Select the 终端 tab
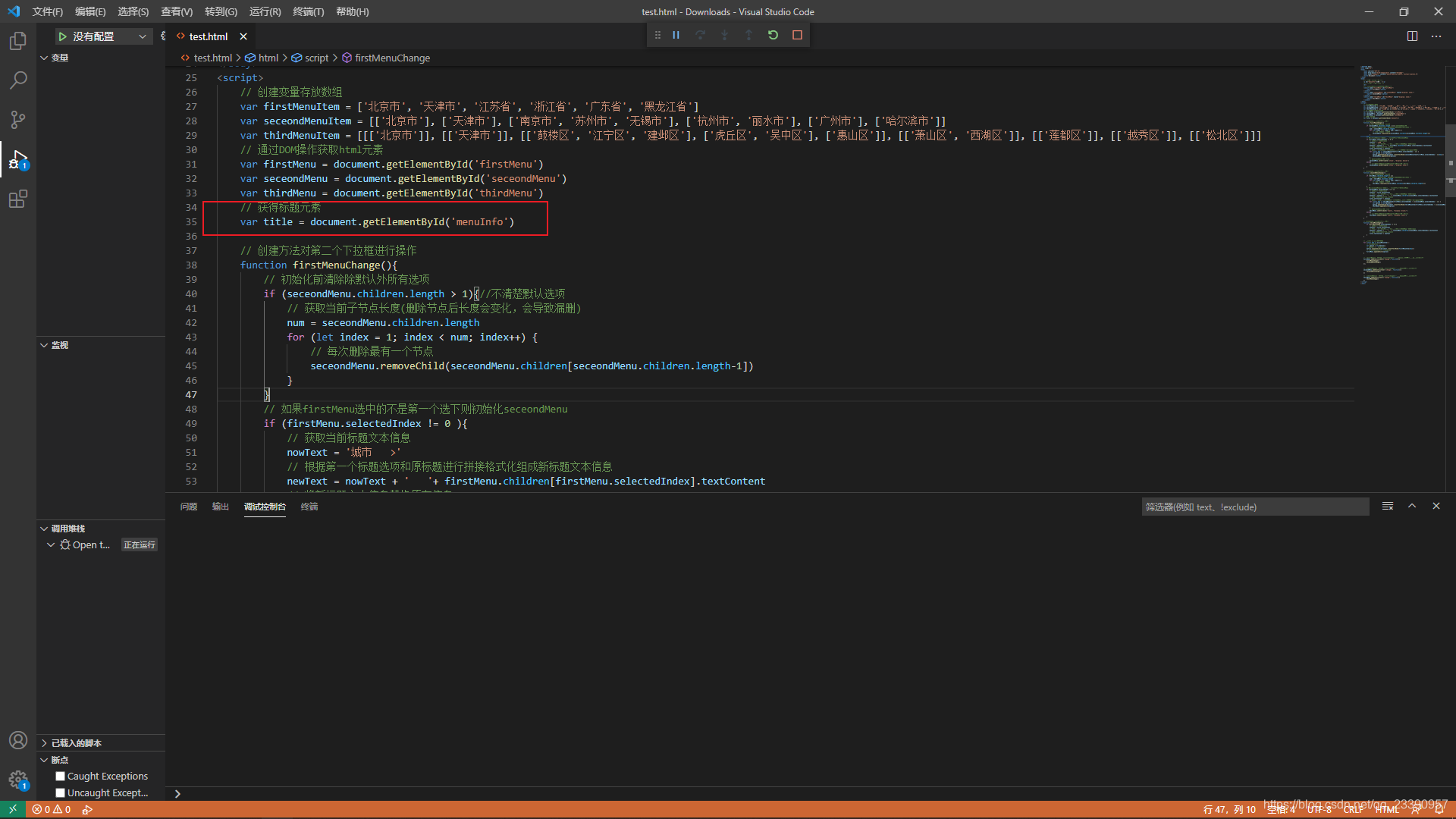 coord(309,506)
